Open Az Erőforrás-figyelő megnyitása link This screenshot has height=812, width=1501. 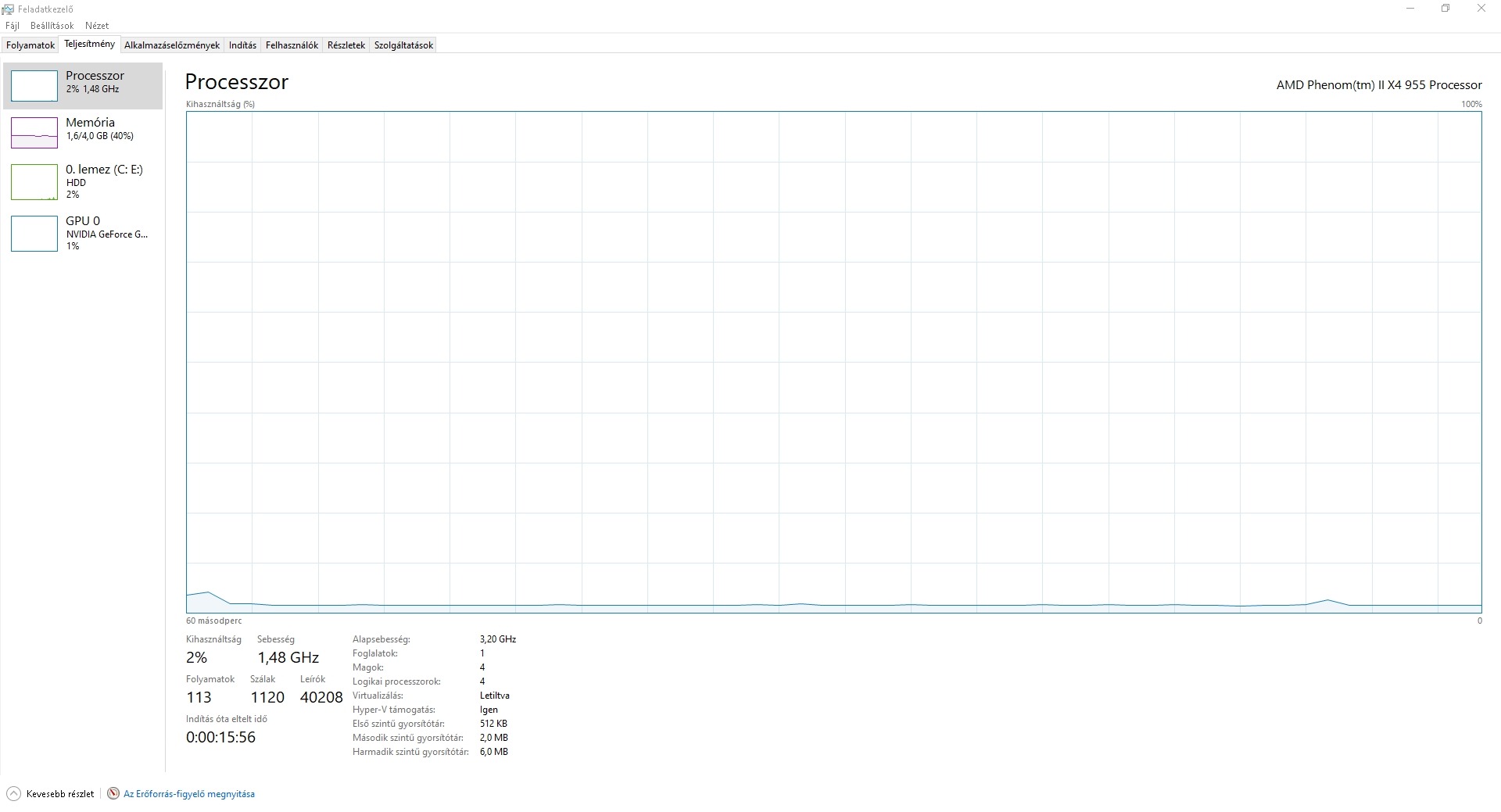(x=189, y=794)
